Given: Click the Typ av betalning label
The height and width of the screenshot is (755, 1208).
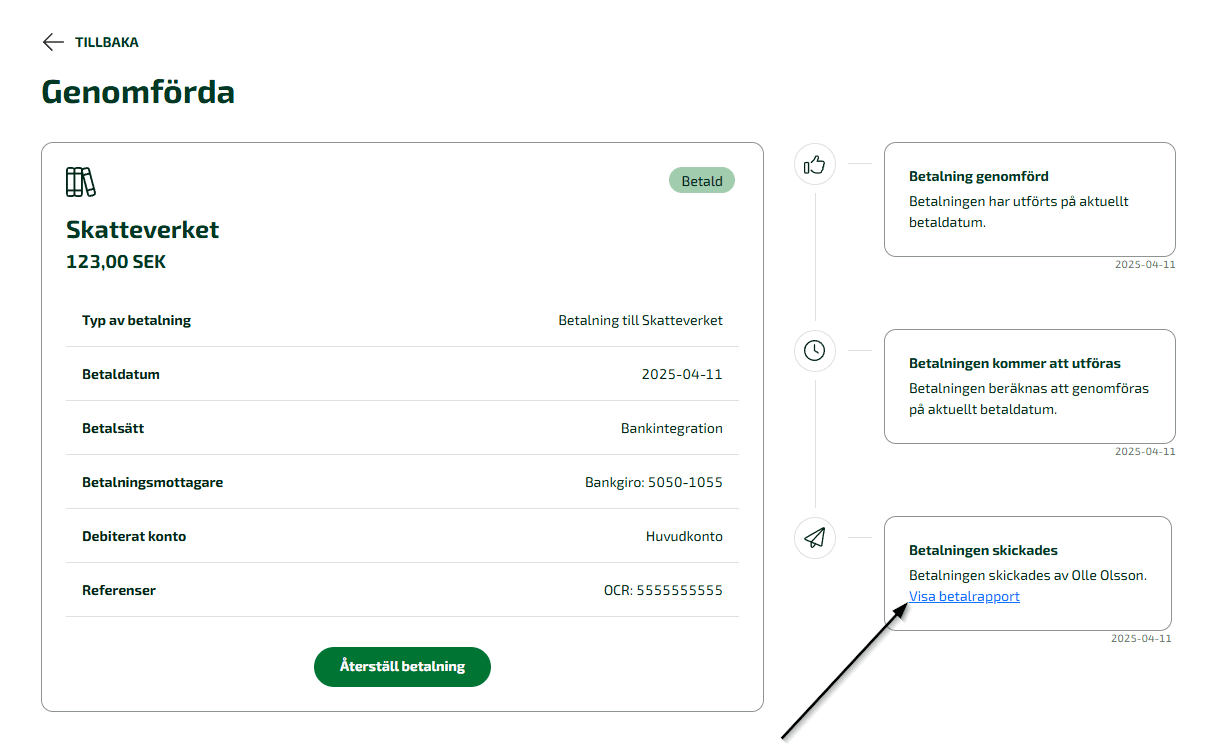Looking at the screenshot, I should point(136,321).
